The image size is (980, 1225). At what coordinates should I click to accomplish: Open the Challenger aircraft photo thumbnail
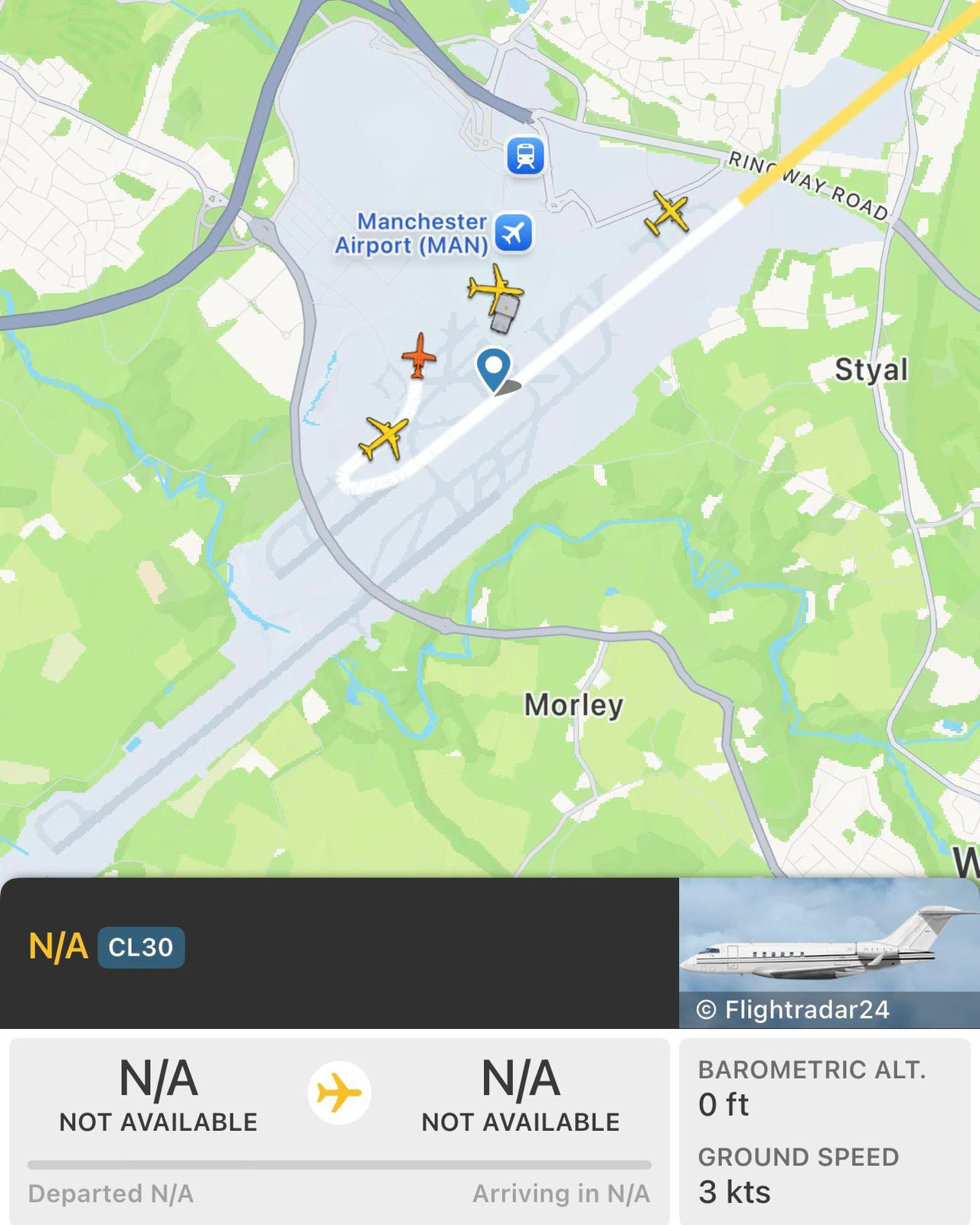[x=829, y=952]
